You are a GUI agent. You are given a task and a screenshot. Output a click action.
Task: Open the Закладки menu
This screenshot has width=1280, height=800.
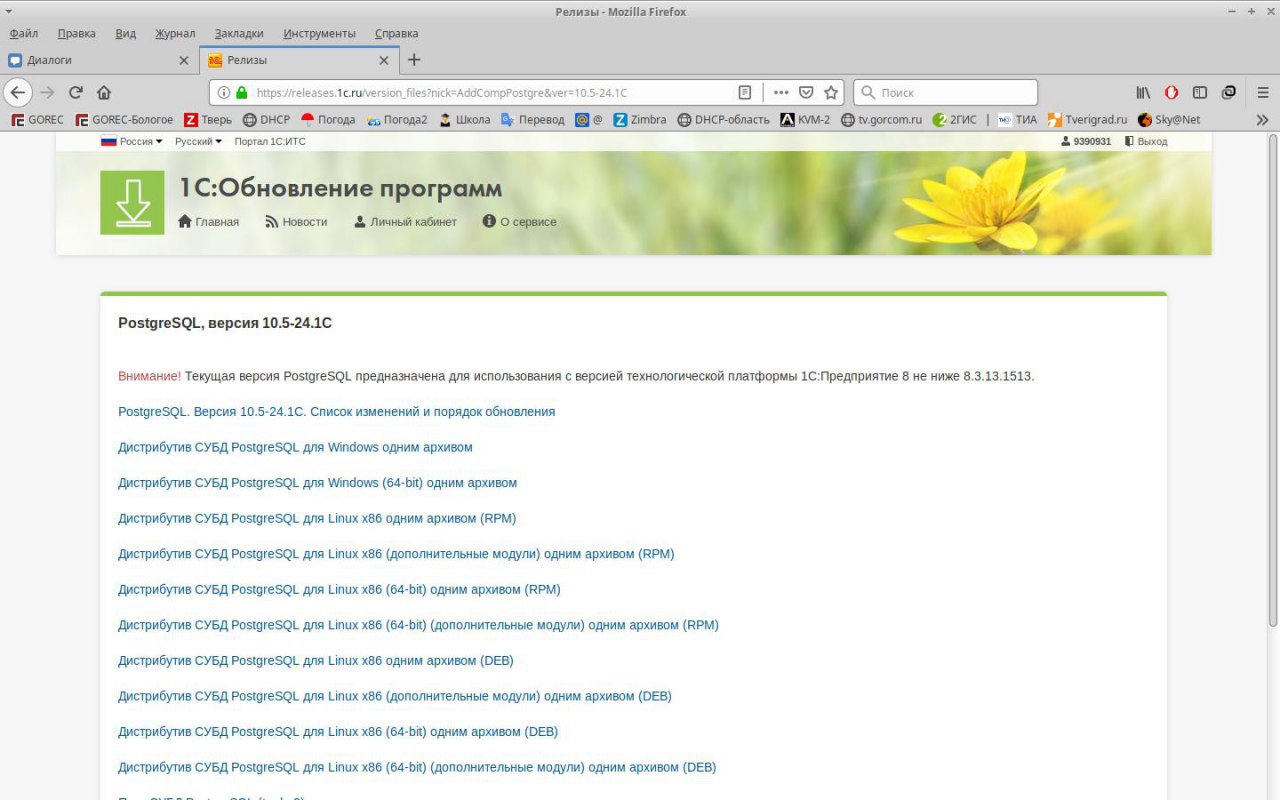click(x=239, y=33)
